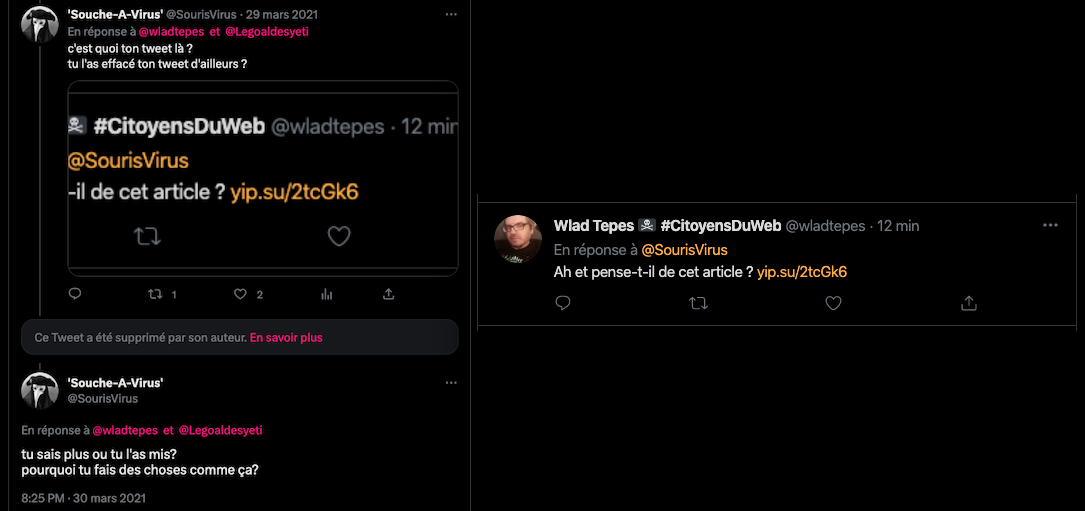Retweet the Wlad Tepes tweet on right
The width and height of the screenshot is (1085, 511).
click(699, 302)
